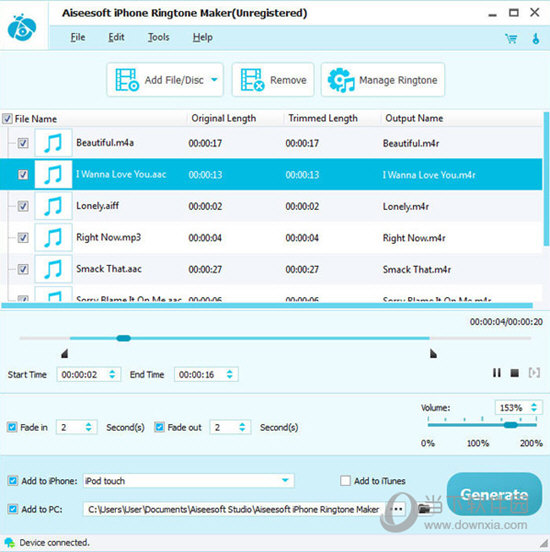Click the play trimmed segment icon

point(534,372)
